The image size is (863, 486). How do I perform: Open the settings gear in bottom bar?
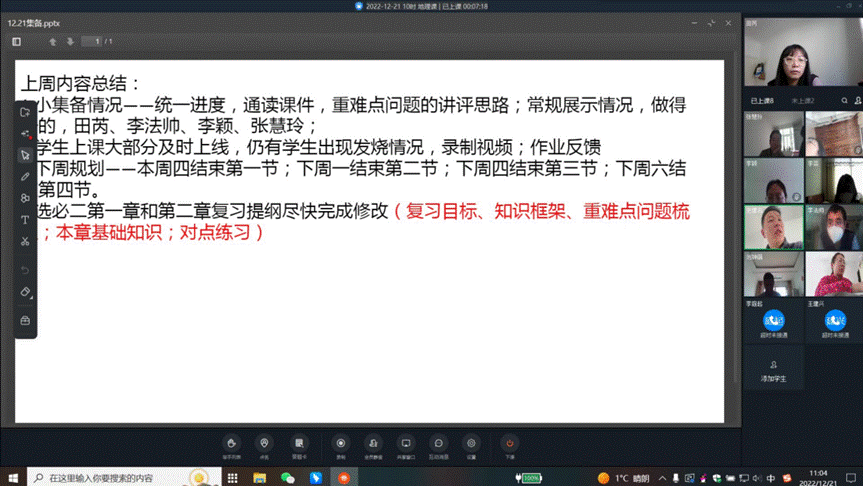pos(471,444)
